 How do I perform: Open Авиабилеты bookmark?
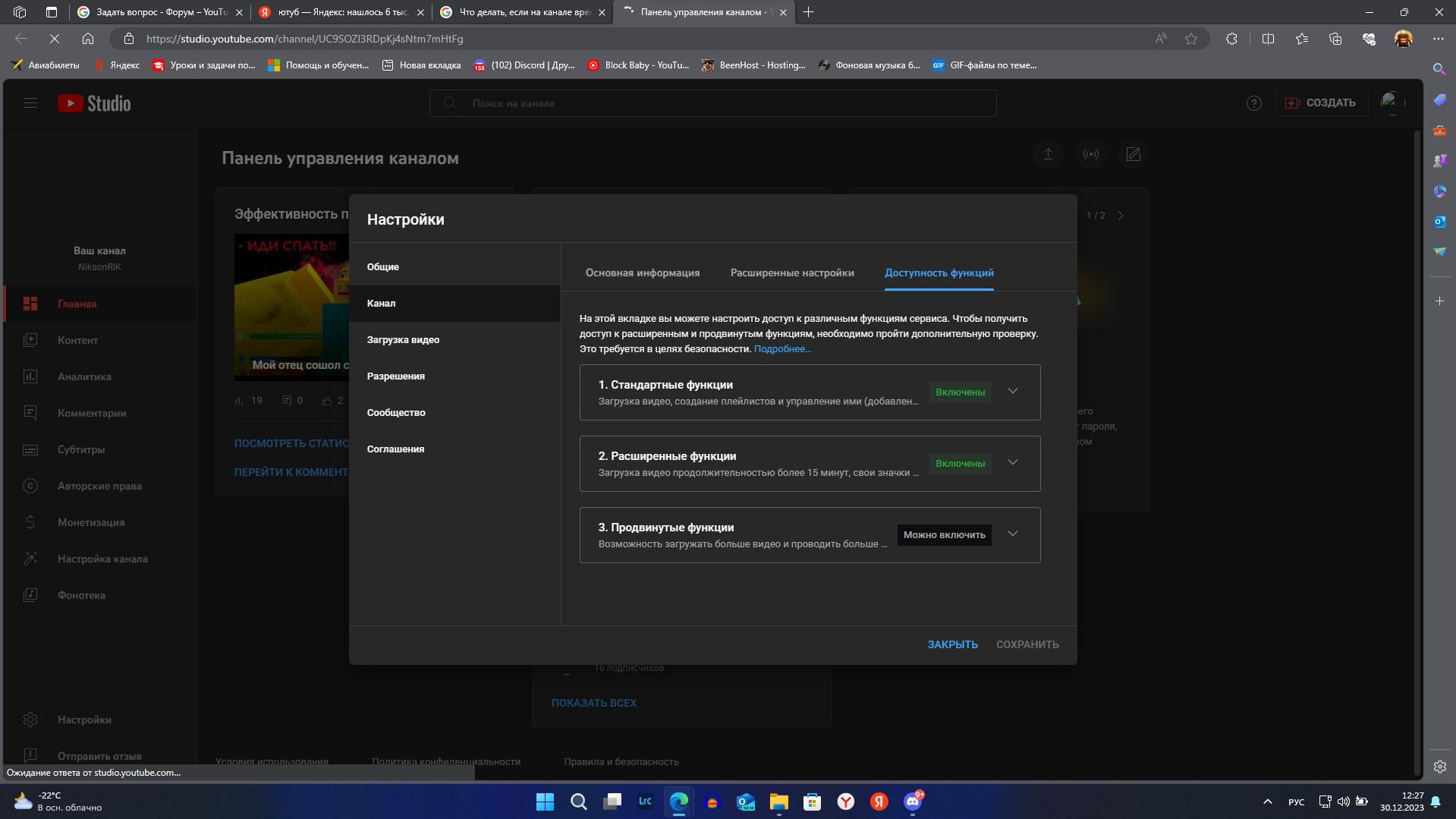coord(46,65)
